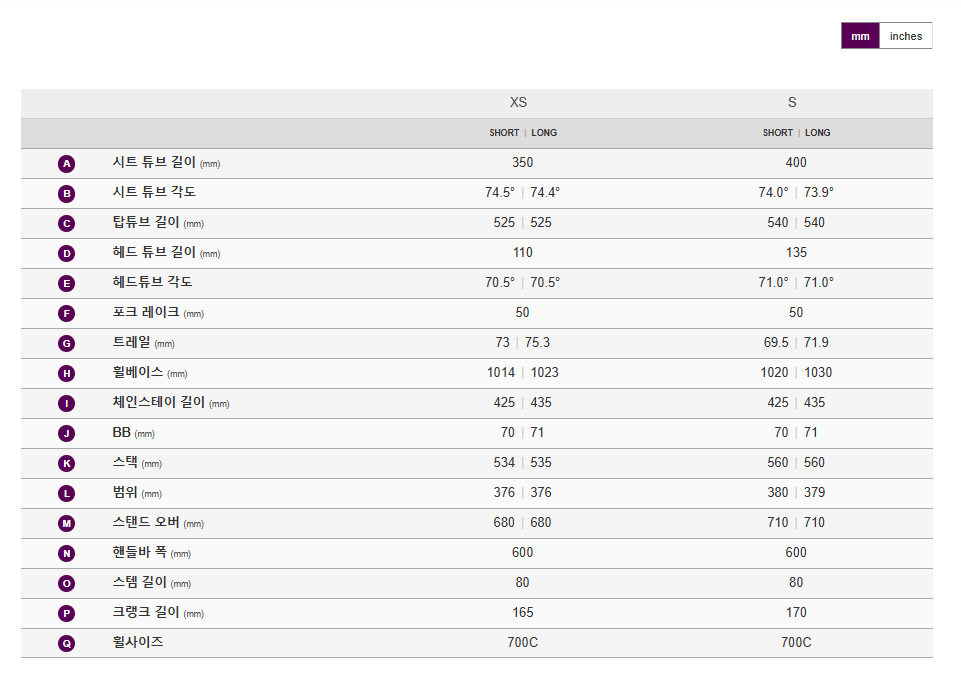Click the J badge for BB

67,434
